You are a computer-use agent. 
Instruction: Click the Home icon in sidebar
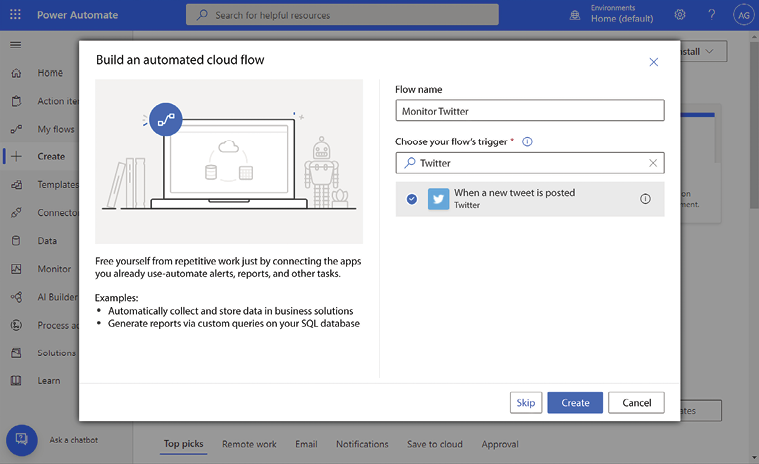[x=16, y=73]
